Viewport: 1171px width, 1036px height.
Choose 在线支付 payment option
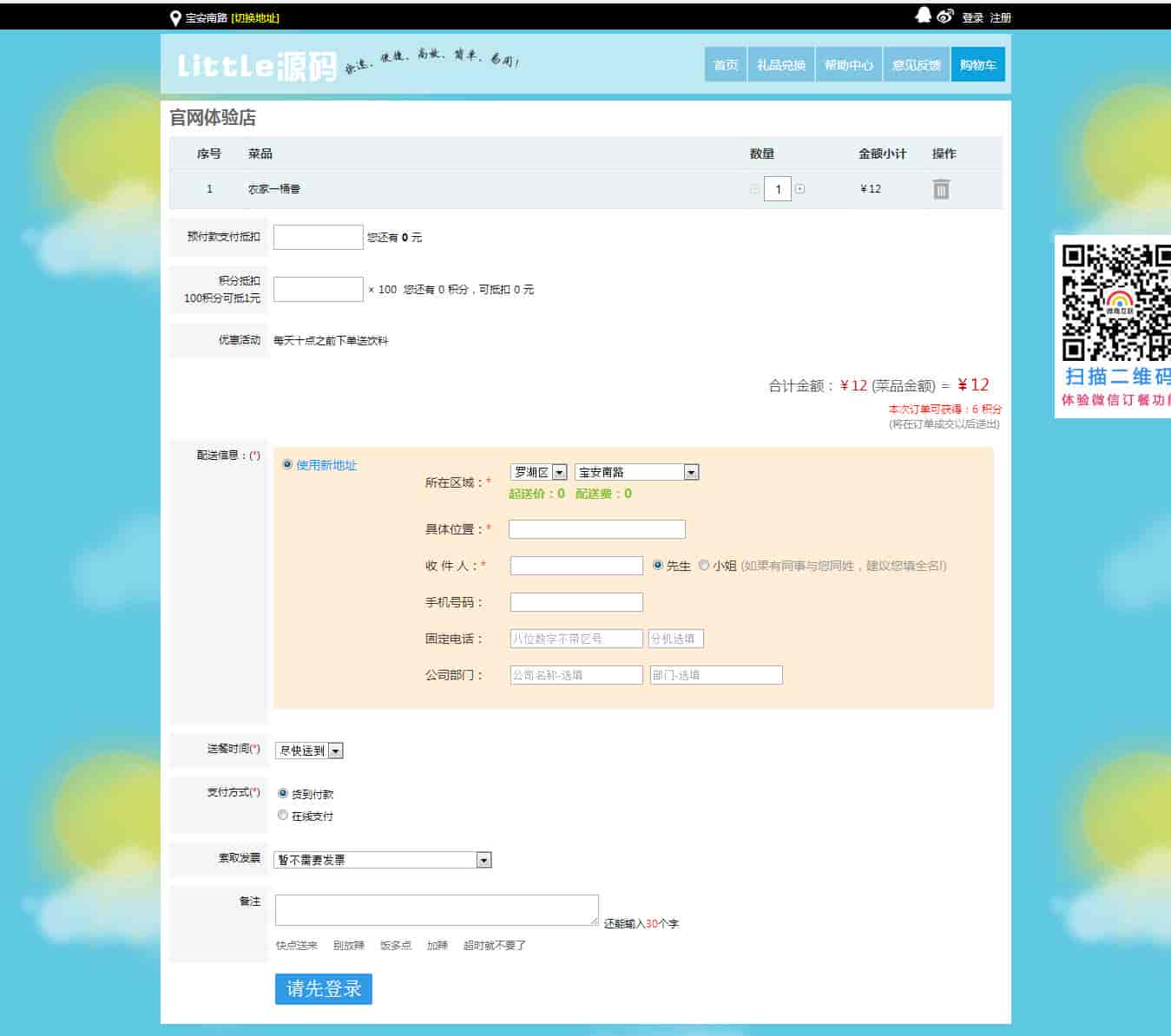tap(283, 816)
